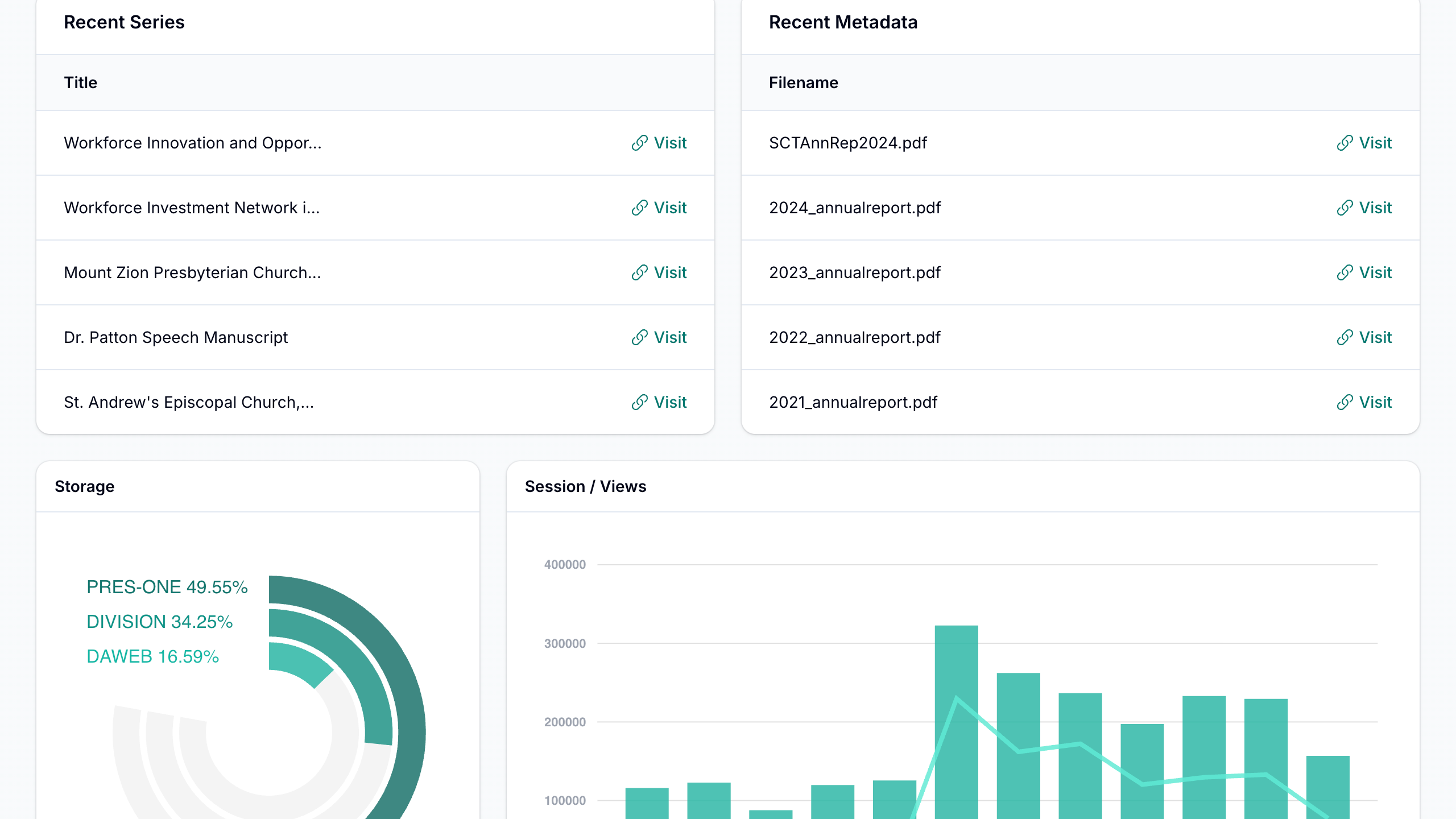Click link icon next to 2024_annualreport.pdf
Viewport: 1456px width, 819px height.
coord(1345,208)
